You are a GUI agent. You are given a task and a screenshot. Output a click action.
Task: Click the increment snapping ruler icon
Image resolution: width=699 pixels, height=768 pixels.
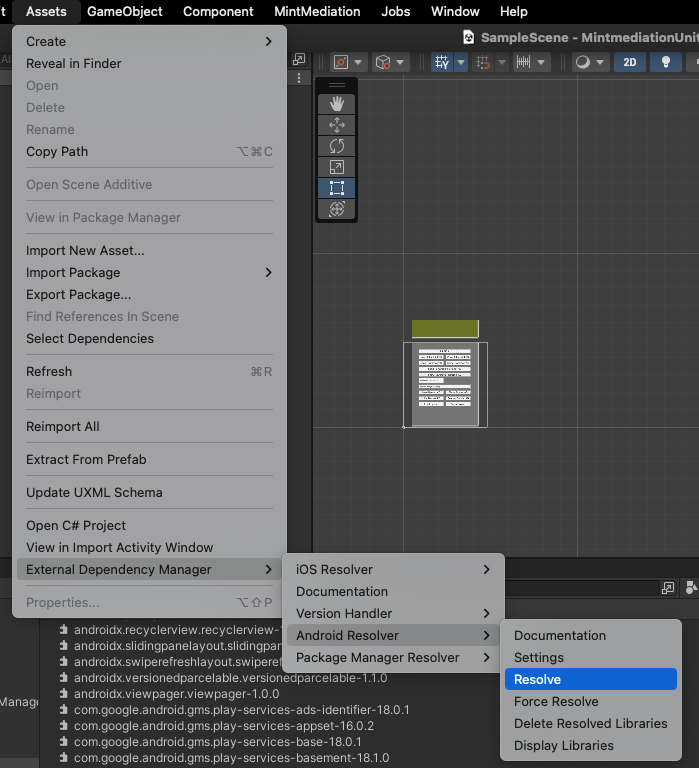click(524, 62)
